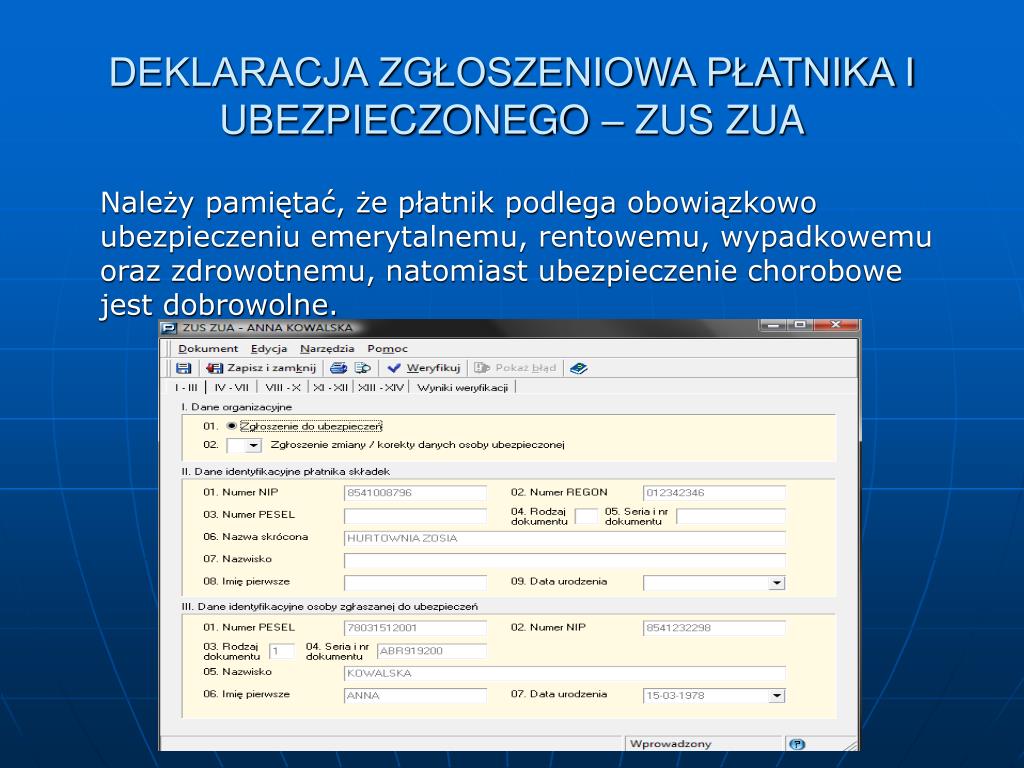Image resolution: width=1024 pixels, height=768 pixels.
Task: Click document number field ABR919200
Action: [x=432, y=651]
